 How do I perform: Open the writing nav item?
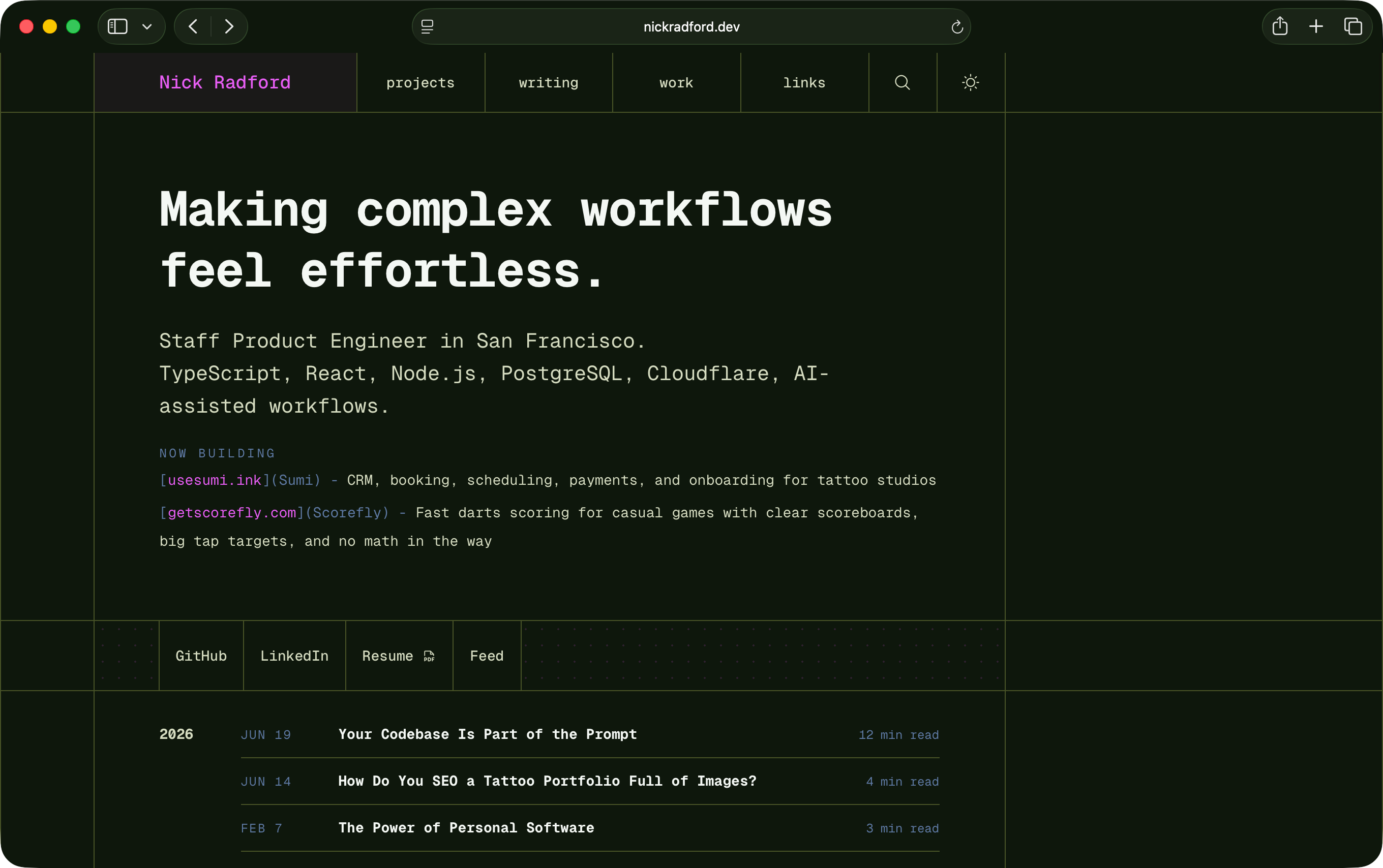coord(549,83)
